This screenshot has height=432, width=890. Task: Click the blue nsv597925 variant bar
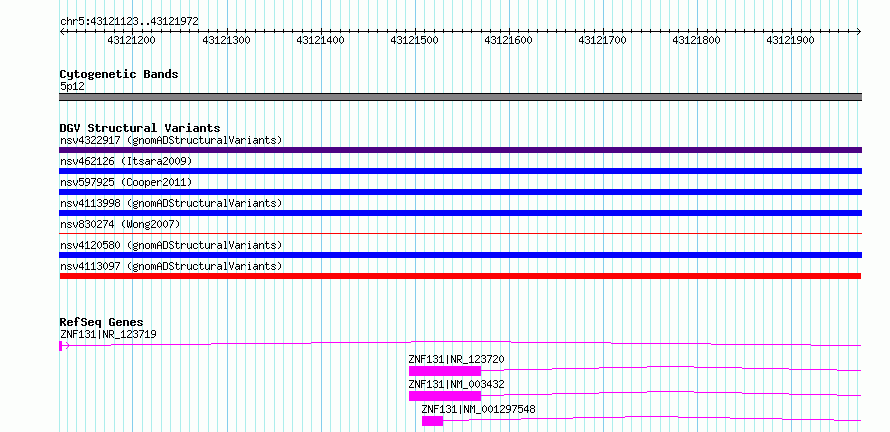pos(460,192)
